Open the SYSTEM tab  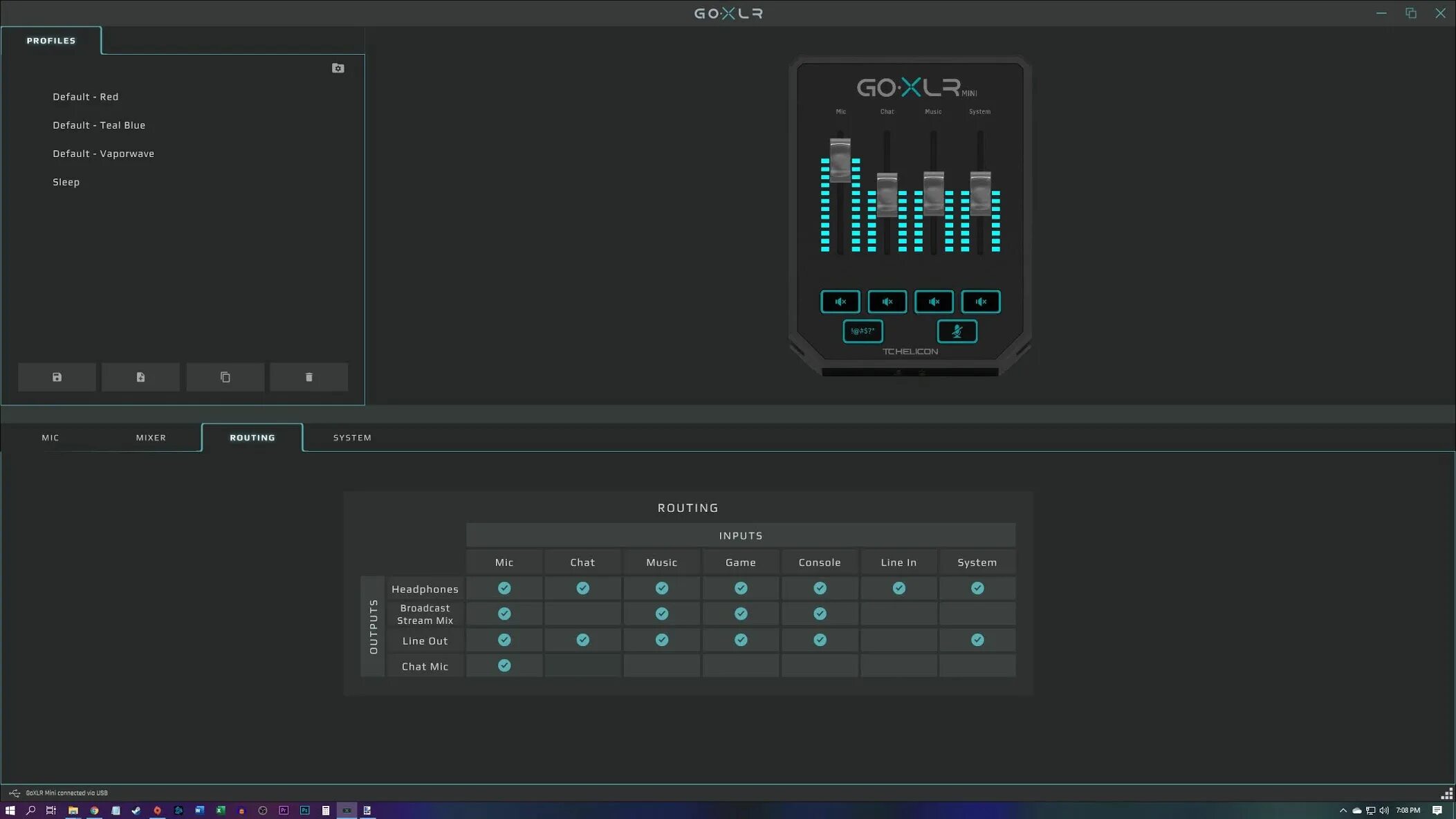pos(352,437)
